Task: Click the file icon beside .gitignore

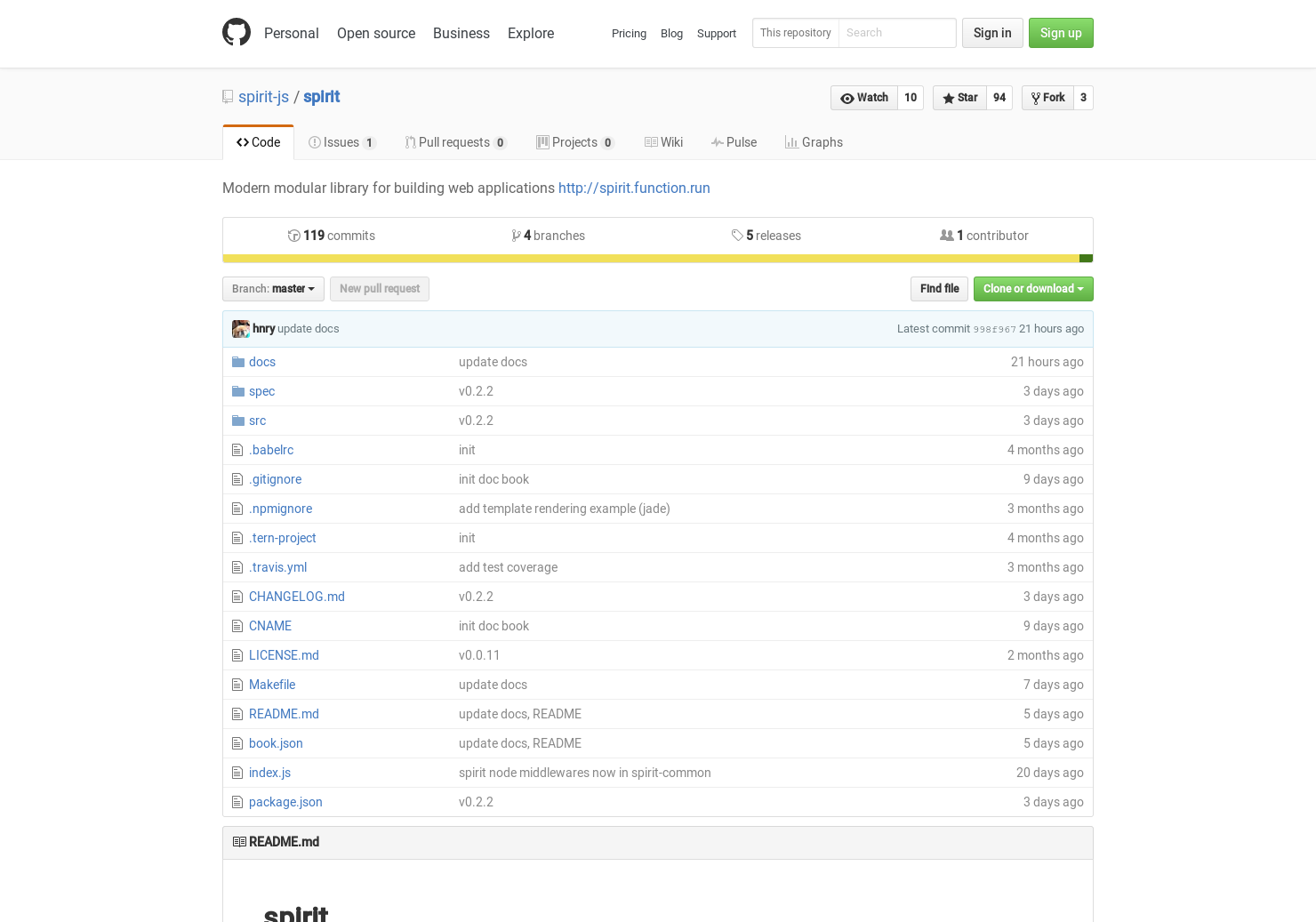Action: tap(237, 479)
